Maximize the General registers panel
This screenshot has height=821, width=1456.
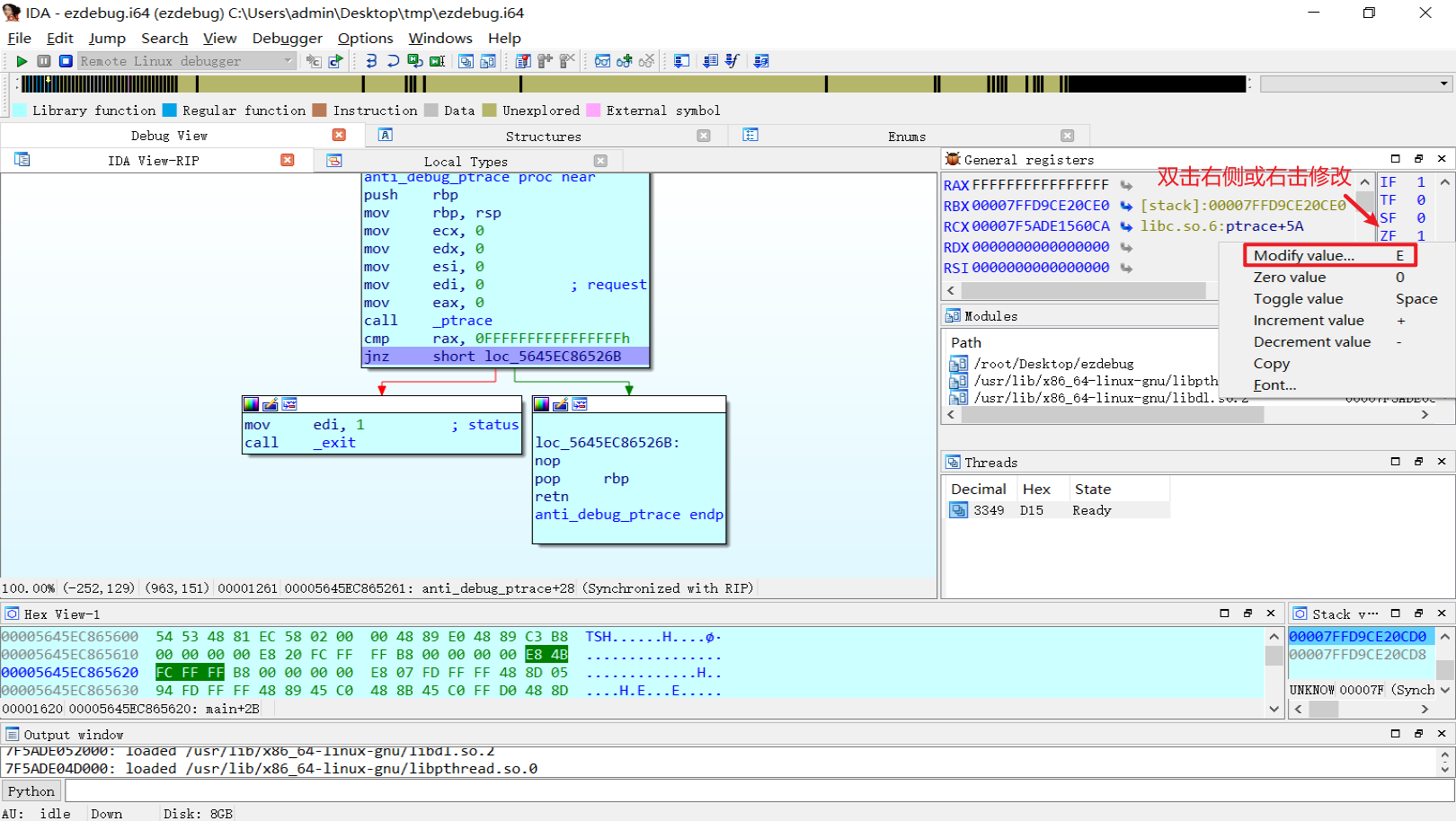(1396, 159)
